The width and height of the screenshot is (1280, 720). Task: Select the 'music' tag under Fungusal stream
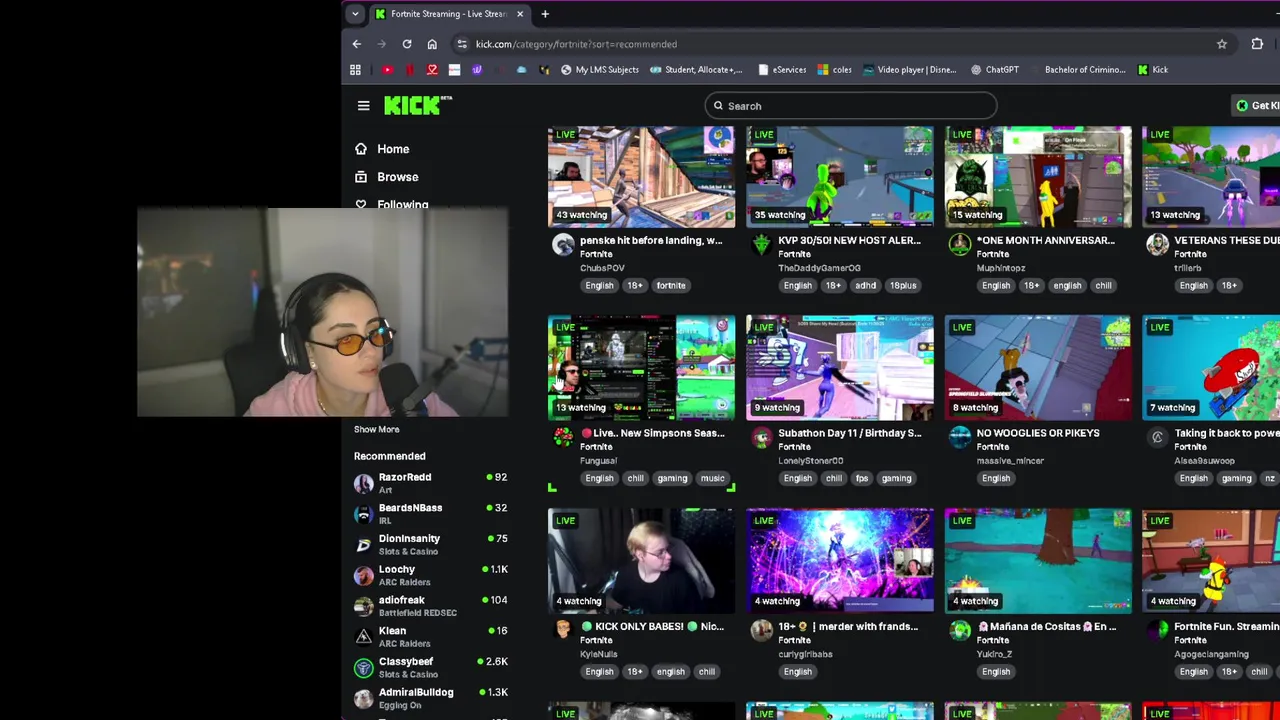pyautogui.click(x=712, y=479)
